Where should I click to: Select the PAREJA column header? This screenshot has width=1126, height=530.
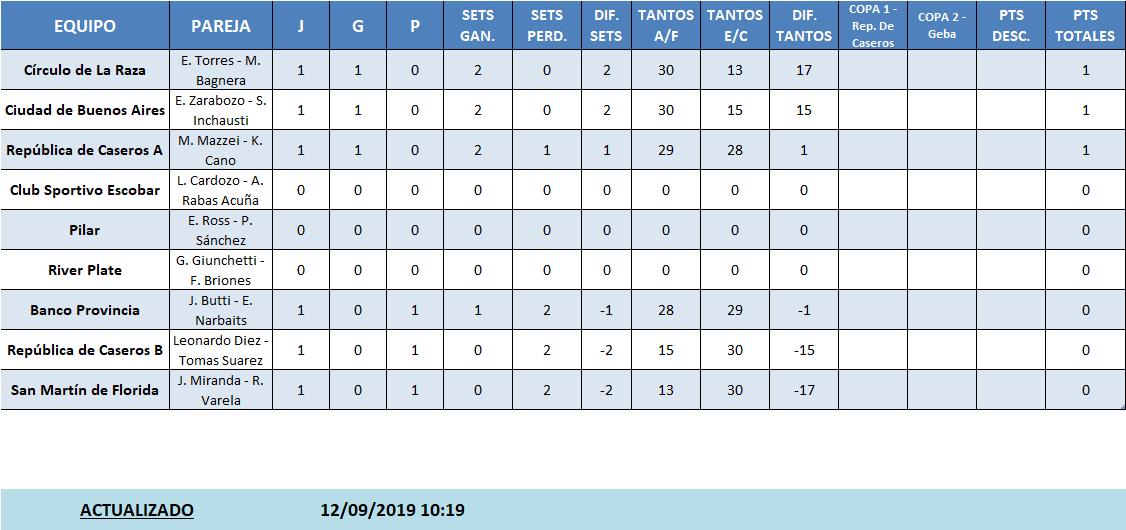coord(220,26)
